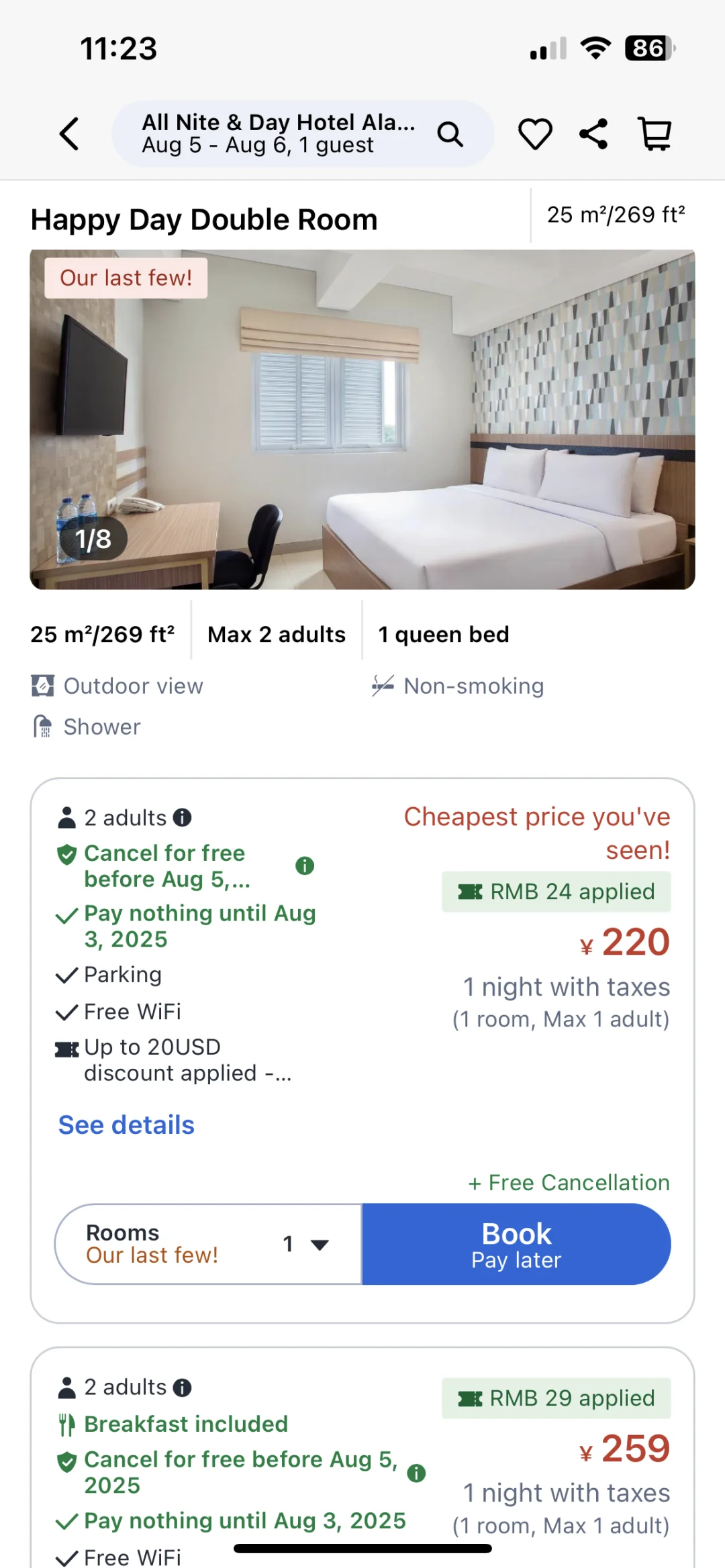Tap green info icon near Aug 5, 2025
The height and width of the screenshot is (1568, 725).
point(416,1473)
